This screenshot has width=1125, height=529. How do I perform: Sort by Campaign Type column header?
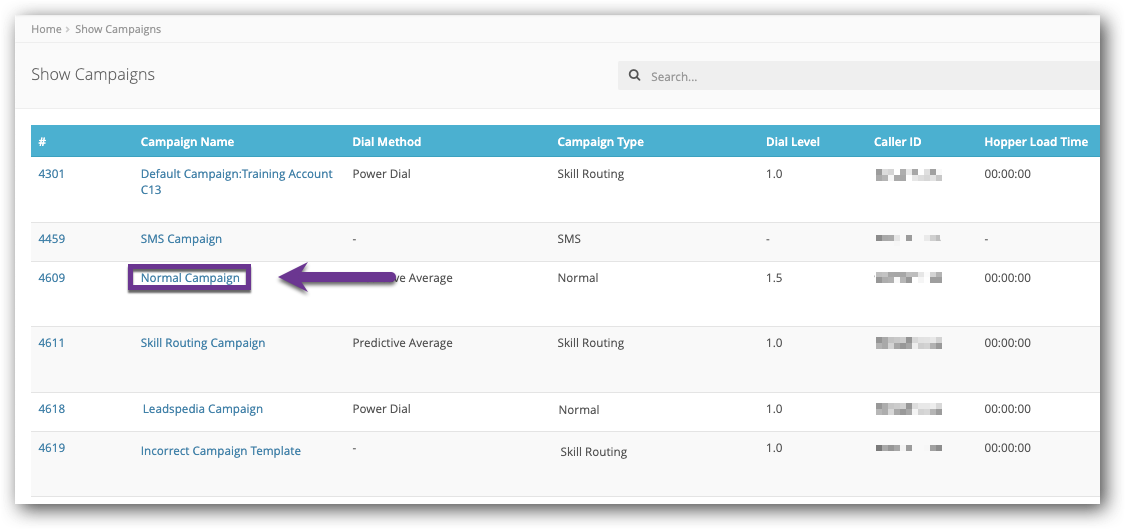pos(600,142)
